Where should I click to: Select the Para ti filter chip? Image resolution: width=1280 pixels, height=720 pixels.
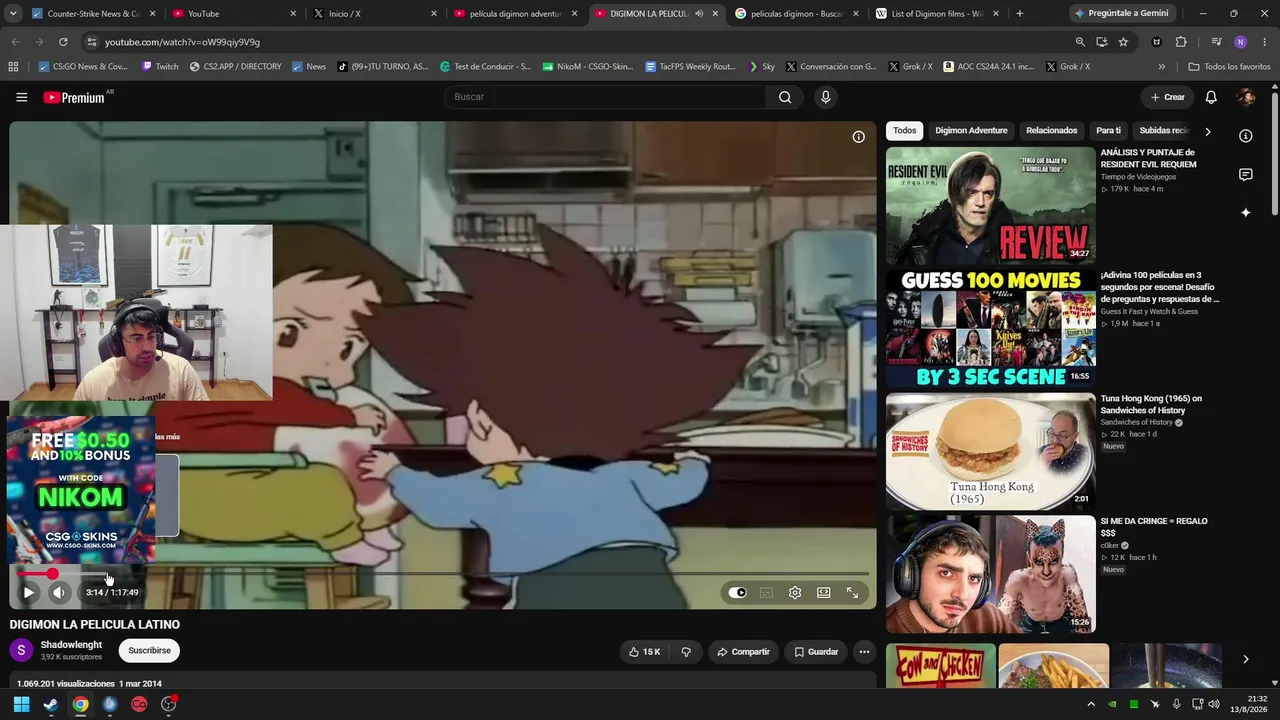1108,131
